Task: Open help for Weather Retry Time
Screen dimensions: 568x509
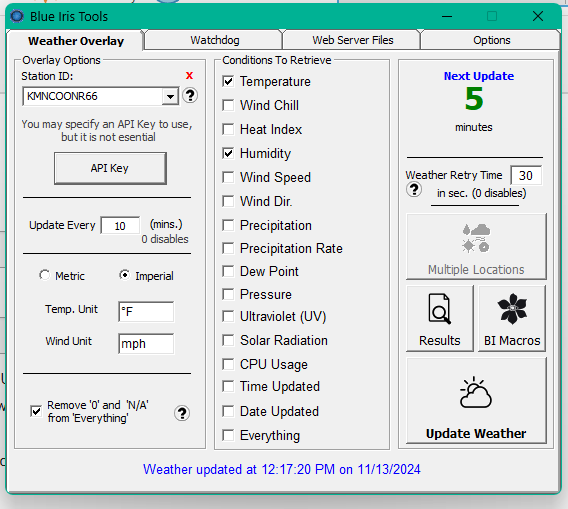Action: pyautogui.click(x=414, y=189)
